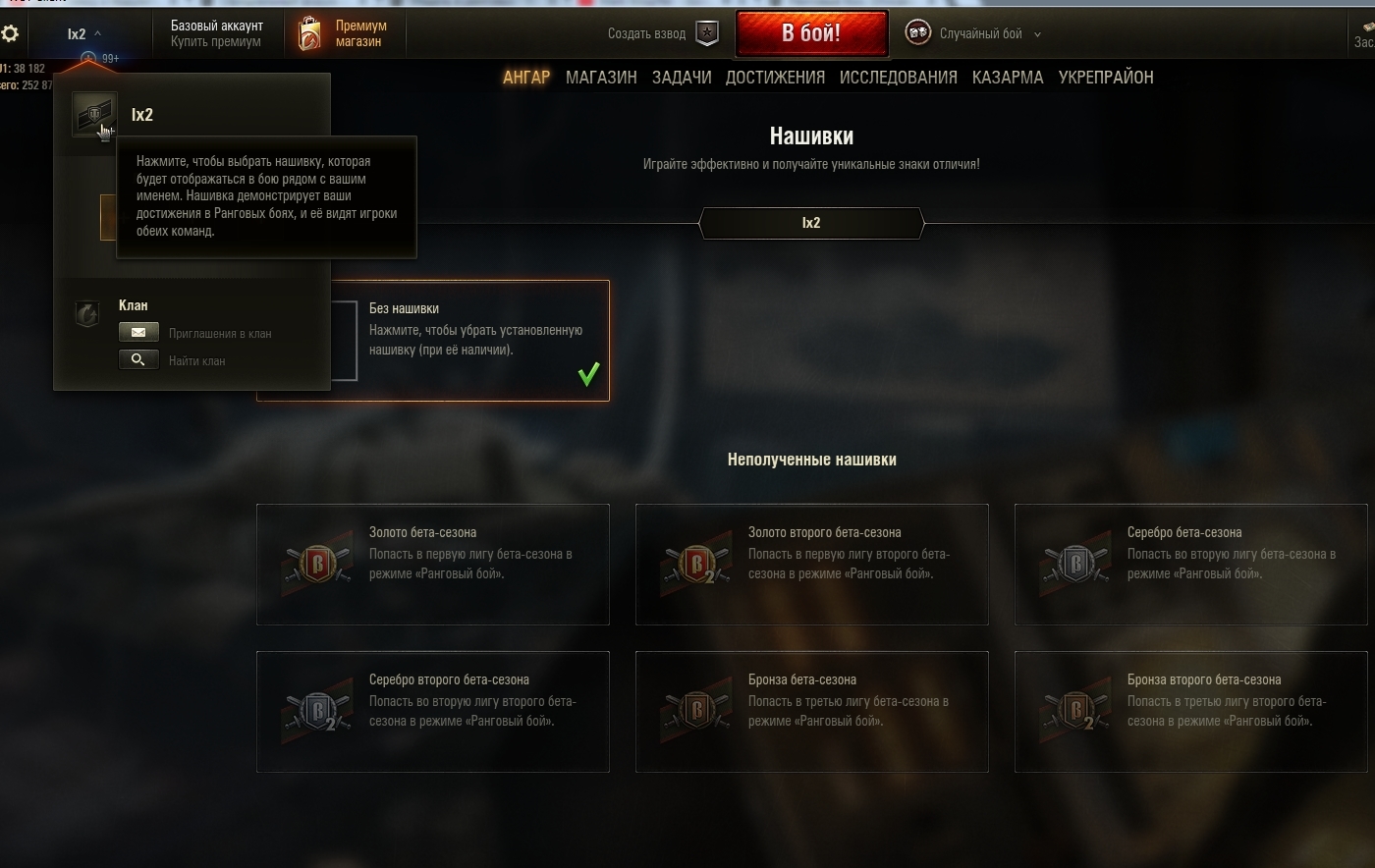Click the Silver second beta-season badge
Image resolution: width=1375 pixels, height=868 pixels.
316,711
